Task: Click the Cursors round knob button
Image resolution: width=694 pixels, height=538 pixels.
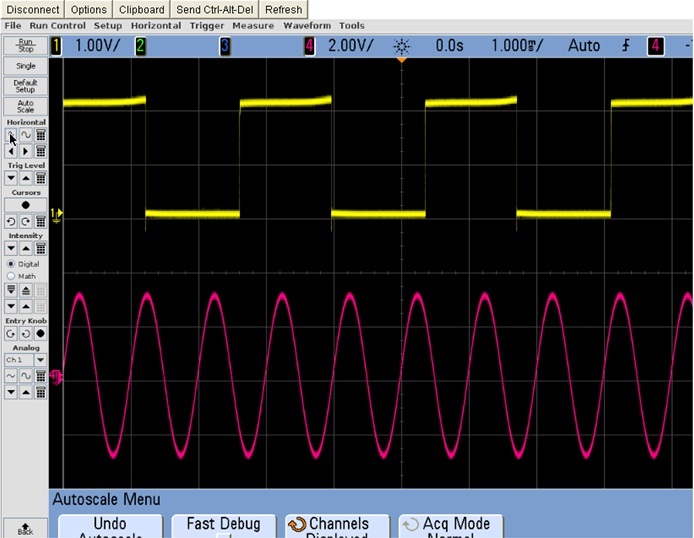Action: point(26,204)
